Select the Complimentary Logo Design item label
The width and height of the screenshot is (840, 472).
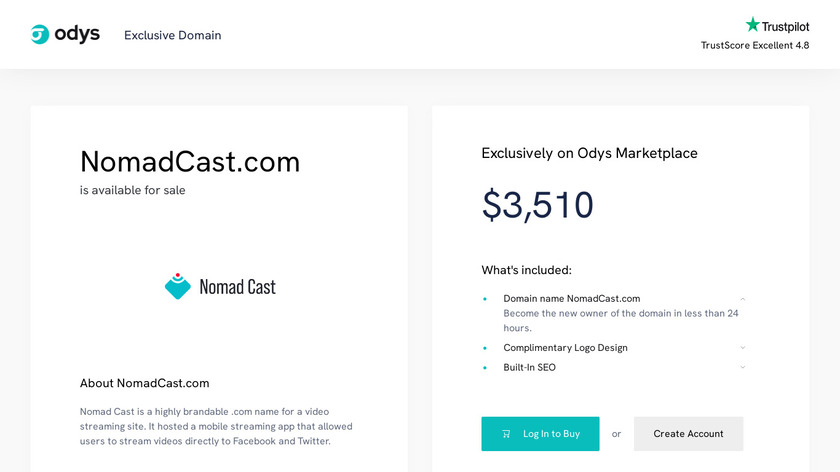(565, 348)
